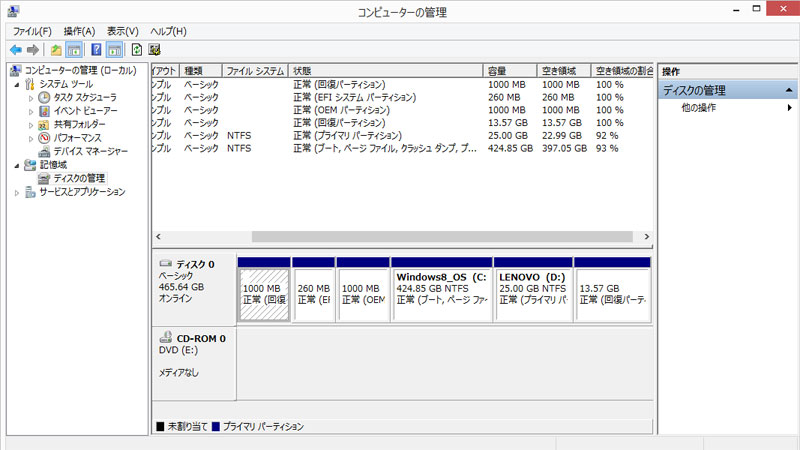Click the Up One Level folder icon
The height and width of the screenshot is (450, 800).
click(x=56, y=49)
